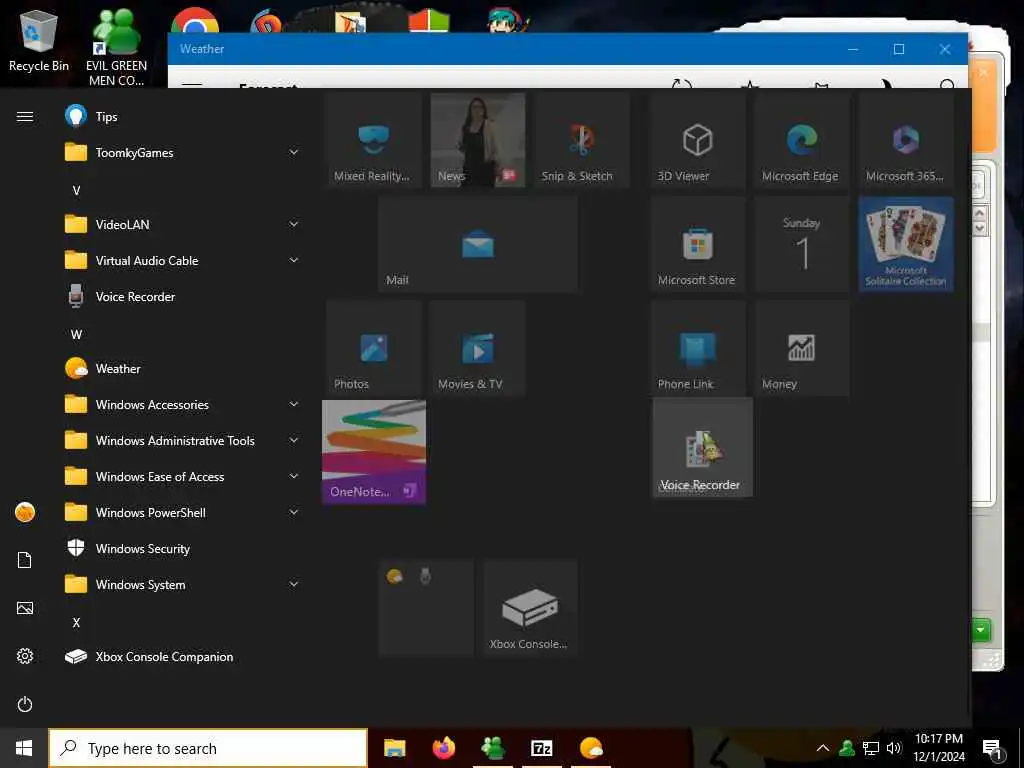
Task: Focus the Type here to search box
Action: (208, 748)
